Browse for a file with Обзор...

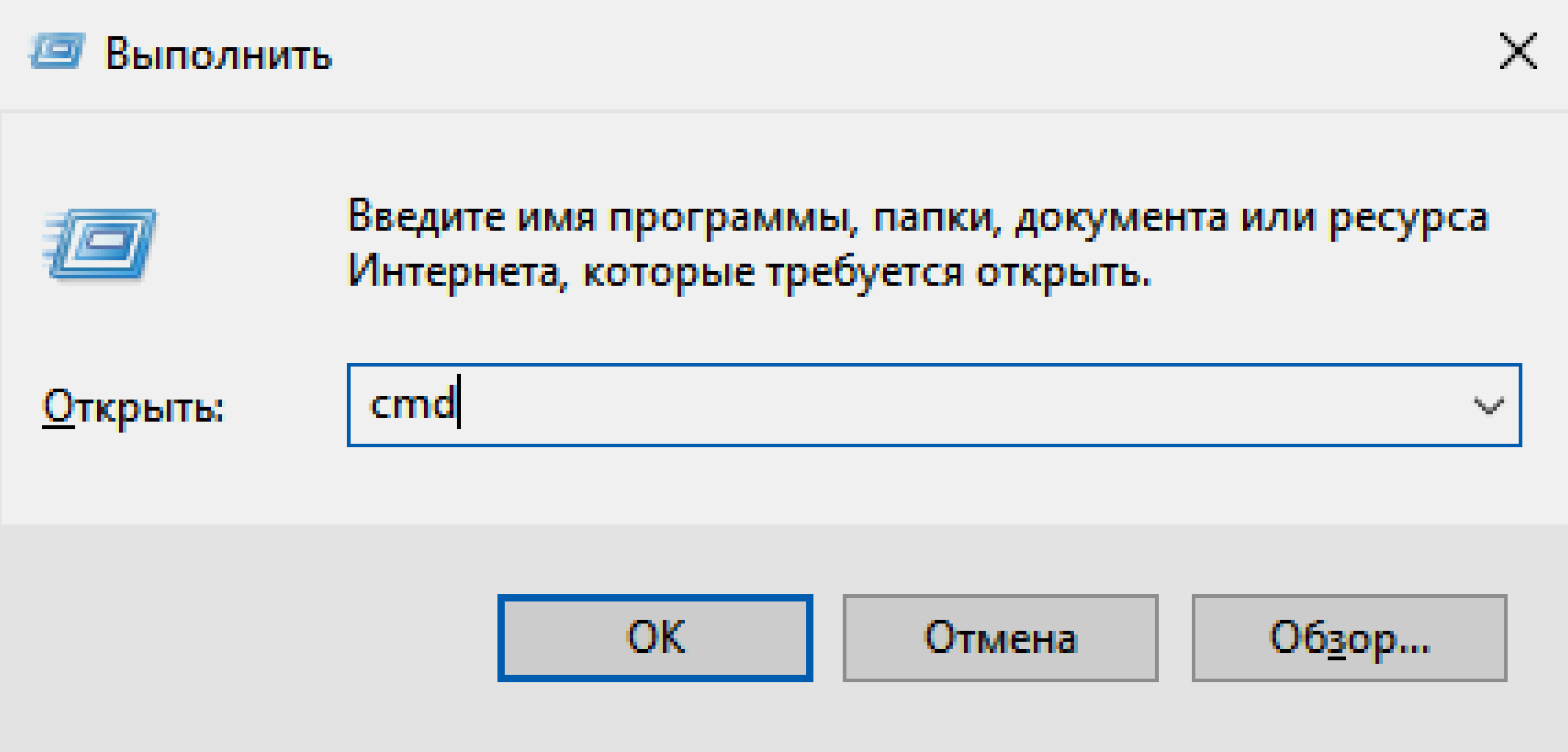pos(1349,638)
